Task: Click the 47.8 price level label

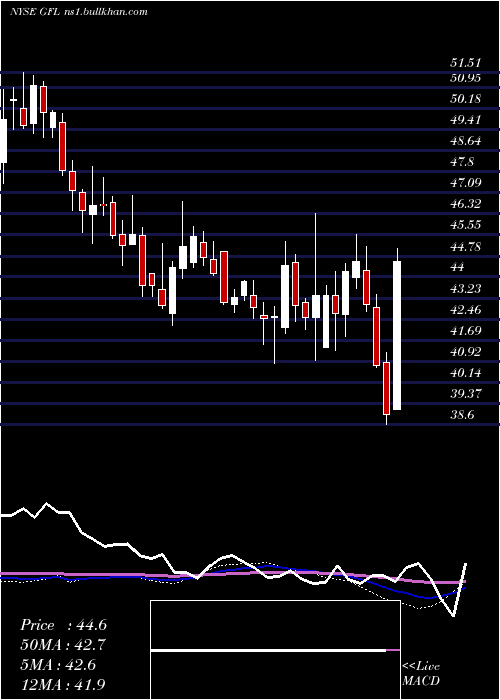Action: click(x=463, y=162)
